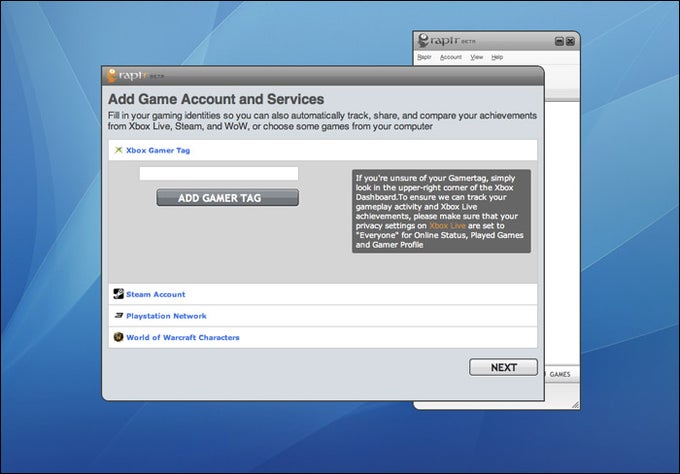Open Help menu in background window
680x474 pixels.
497,57
